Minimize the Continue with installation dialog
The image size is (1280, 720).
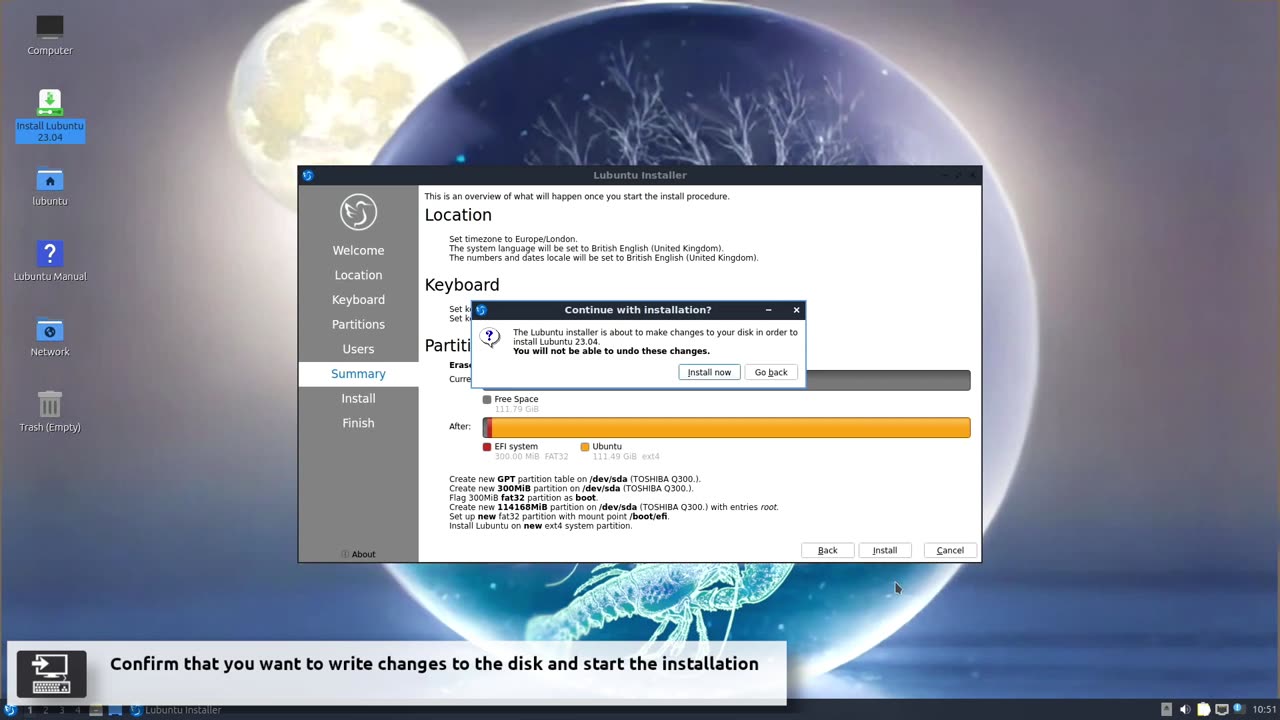pos(768,310)
